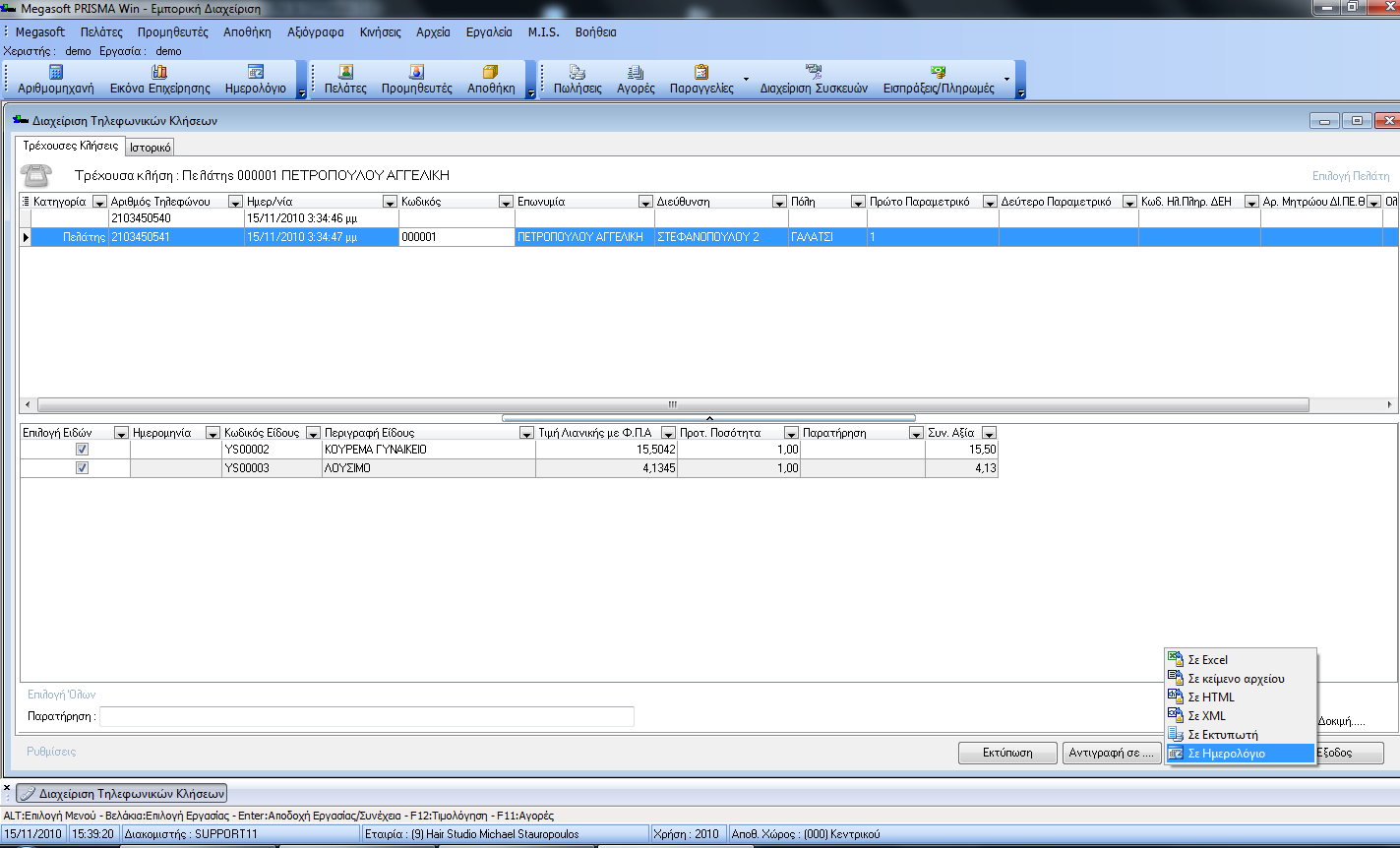Click Διαχείριση Τηλεφωνικών Κλήσεων taskbar window button
The height and width of the screenshot is (848, 1400).
tap(122, 793)
